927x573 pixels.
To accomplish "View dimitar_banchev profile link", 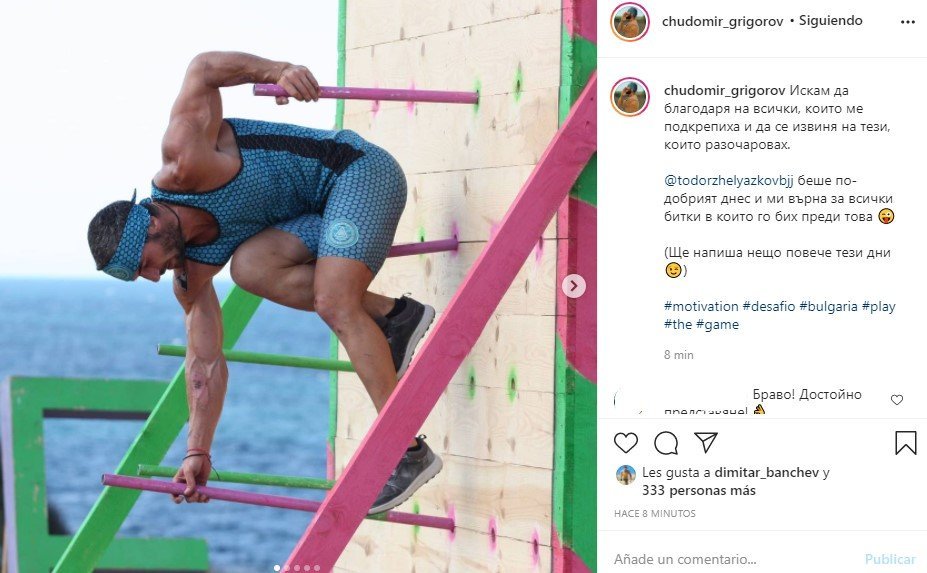I will tap(767, 472).
